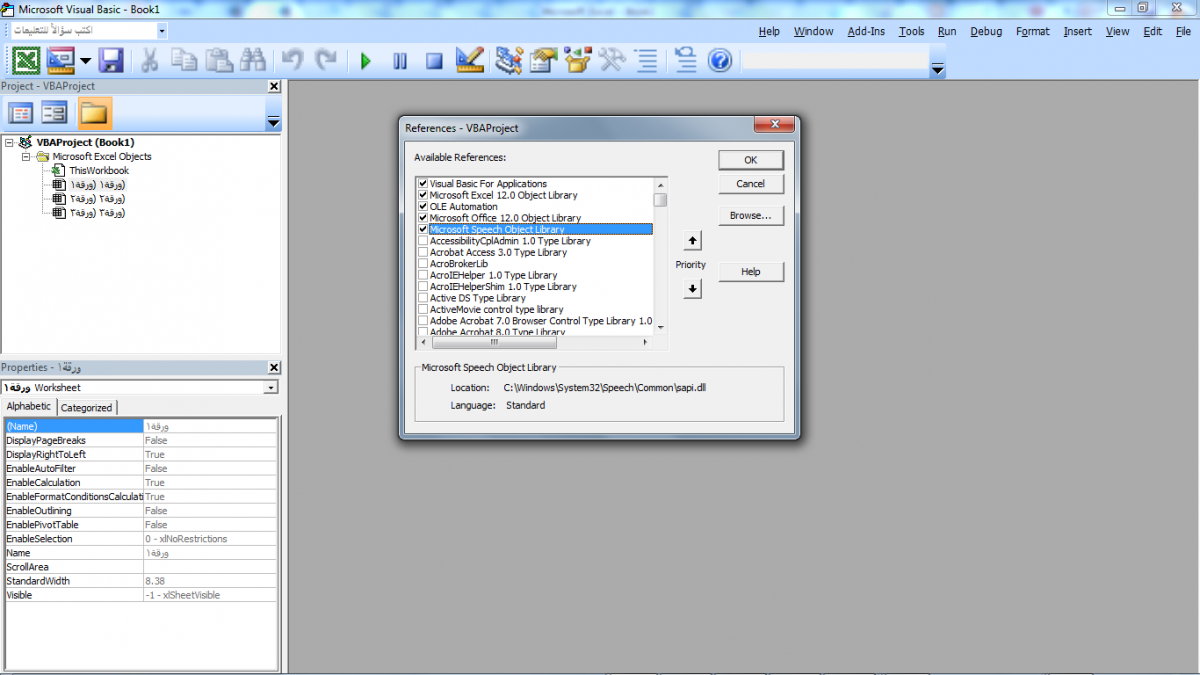Click View Object icon in Project panel
Screen dimensions: 1200x675
click(x=54, y=113)
